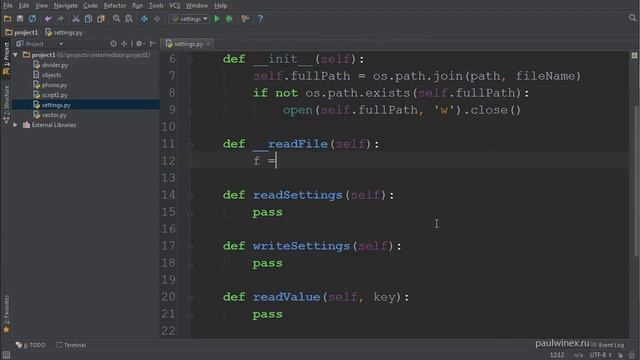Click settings.py in the navigation breadcrumb

(x=64, y=32)
